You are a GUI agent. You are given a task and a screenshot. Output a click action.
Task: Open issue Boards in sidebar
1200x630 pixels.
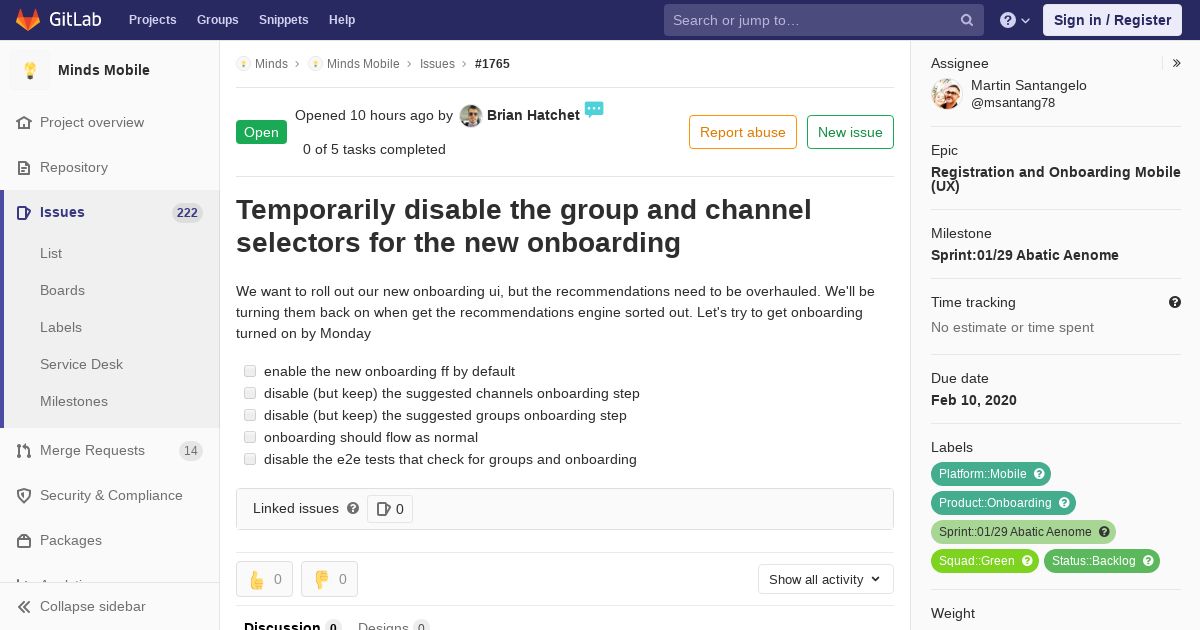[62, 290]
